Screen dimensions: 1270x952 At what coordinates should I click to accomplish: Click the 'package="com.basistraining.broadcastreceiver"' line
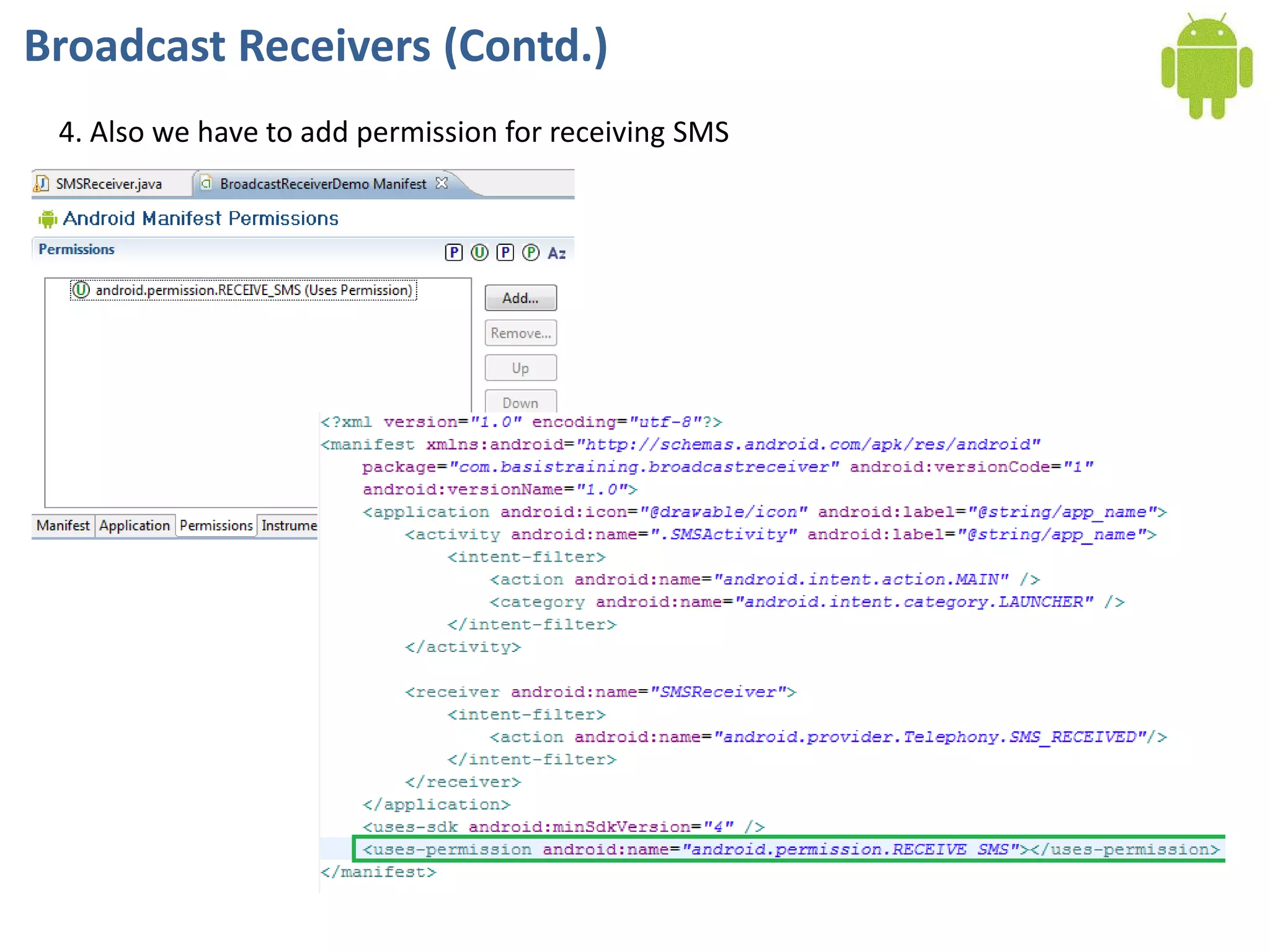(x=728, y=467)
